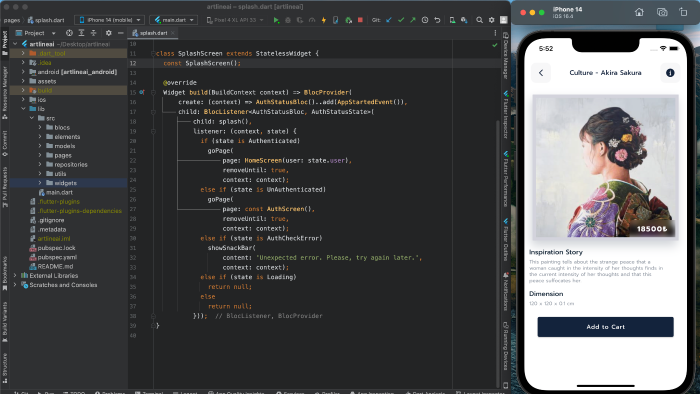Place cursor on line 31 showSnackBar call
Viewport: 700px width, 394px height.
[x=232, y=248]
